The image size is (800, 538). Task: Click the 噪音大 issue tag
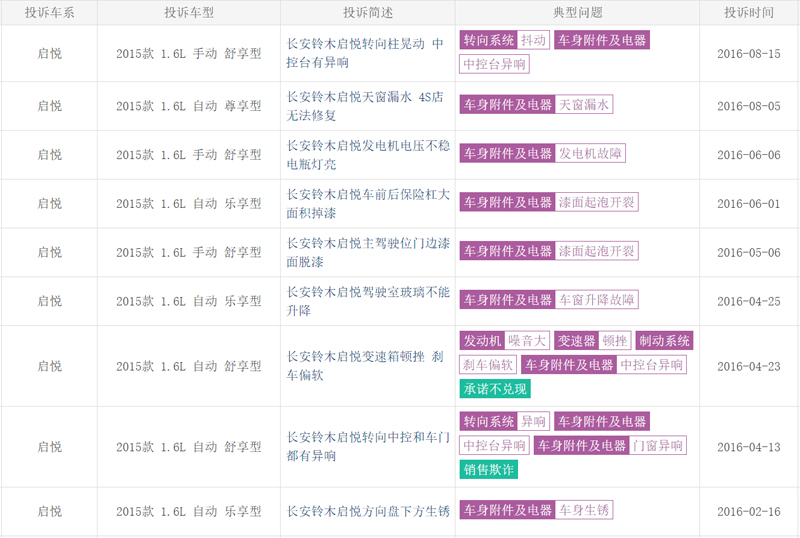tap(527, 340)
